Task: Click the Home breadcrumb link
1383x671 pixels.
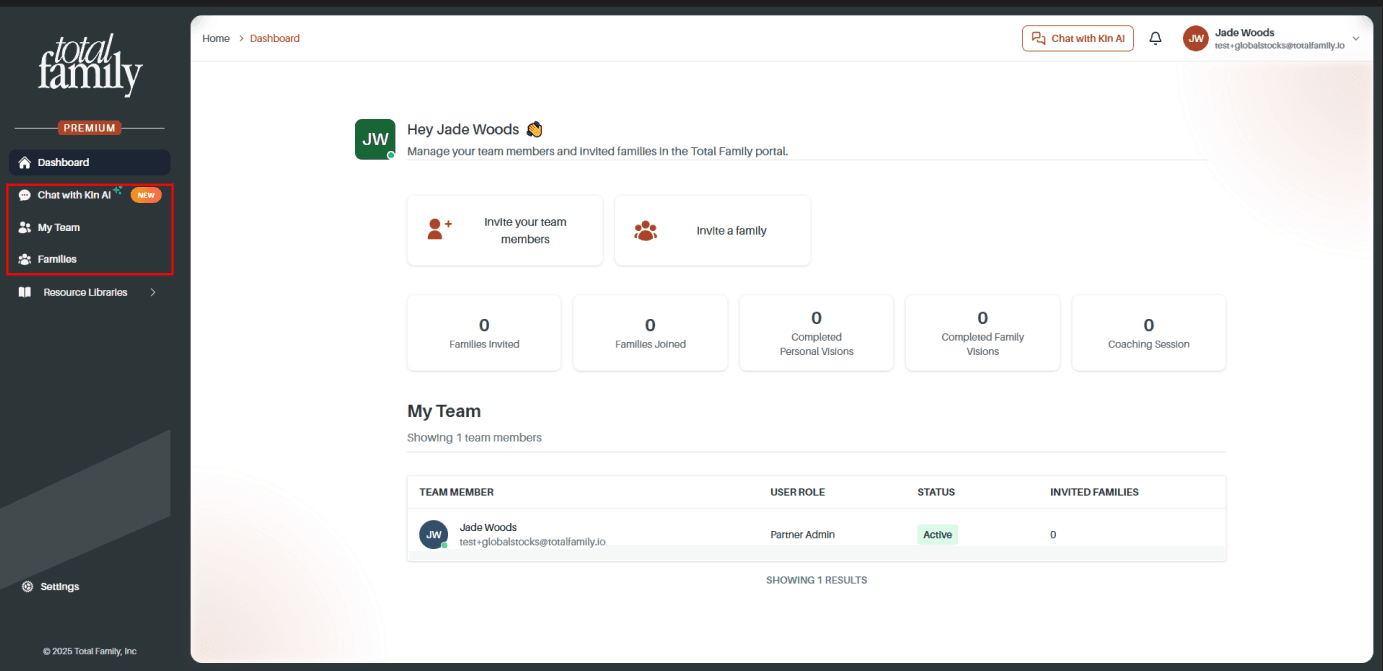Action: pyautogui.click(x=216, y=38)
